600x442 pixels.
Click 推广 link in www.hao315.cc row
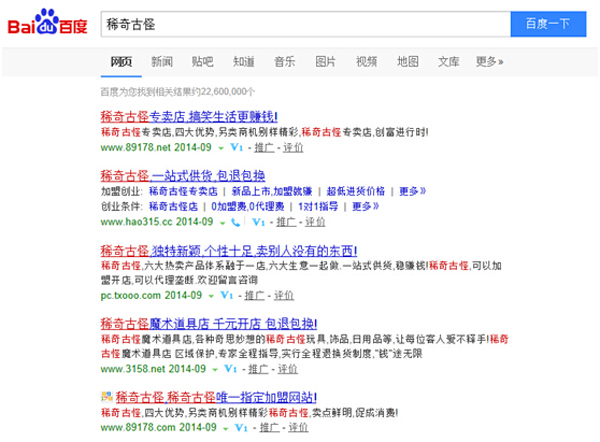tap(286, 222)
